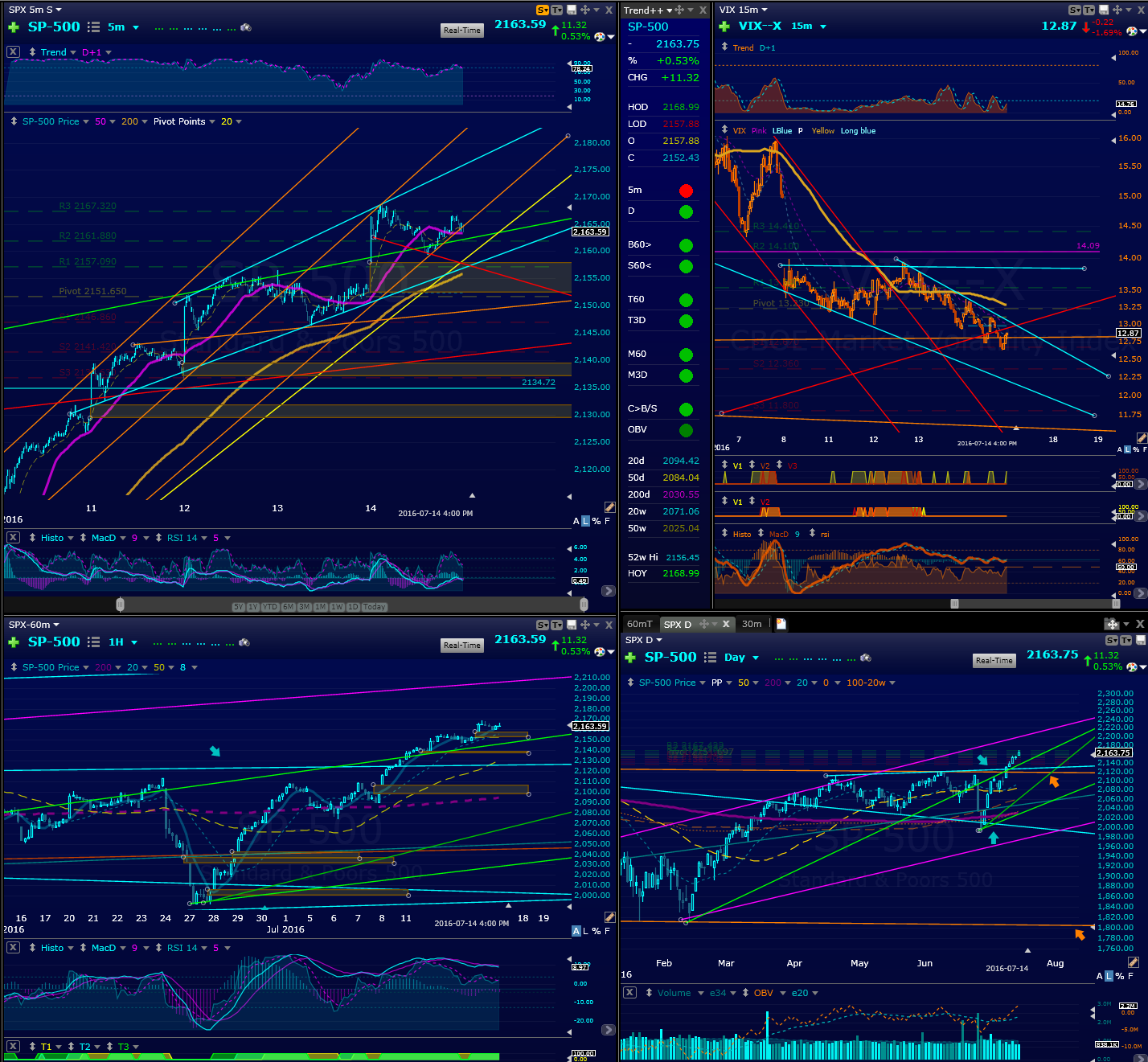This screenshot has width=1148, height=1062.
Task: Click the green plus icon in VIX 15m panel
Action: pos(724,27)
